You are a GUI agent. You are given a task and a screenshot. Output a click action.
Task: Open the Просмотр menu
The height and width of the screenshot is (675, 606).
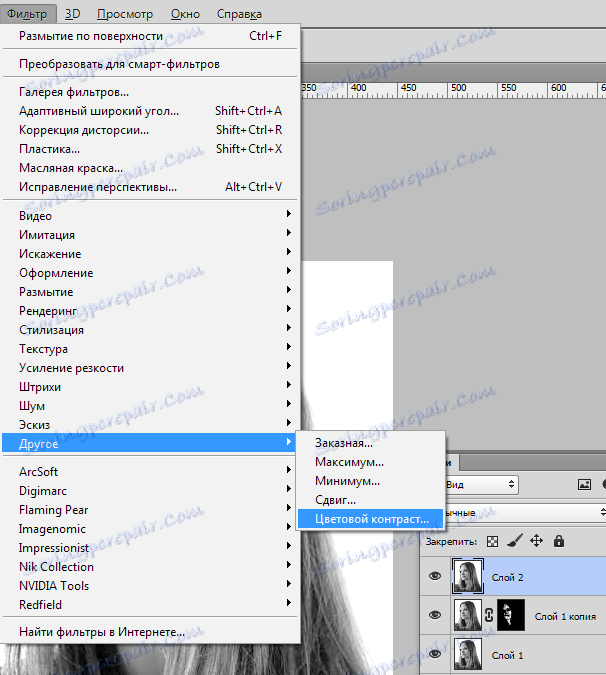(125, 14)
